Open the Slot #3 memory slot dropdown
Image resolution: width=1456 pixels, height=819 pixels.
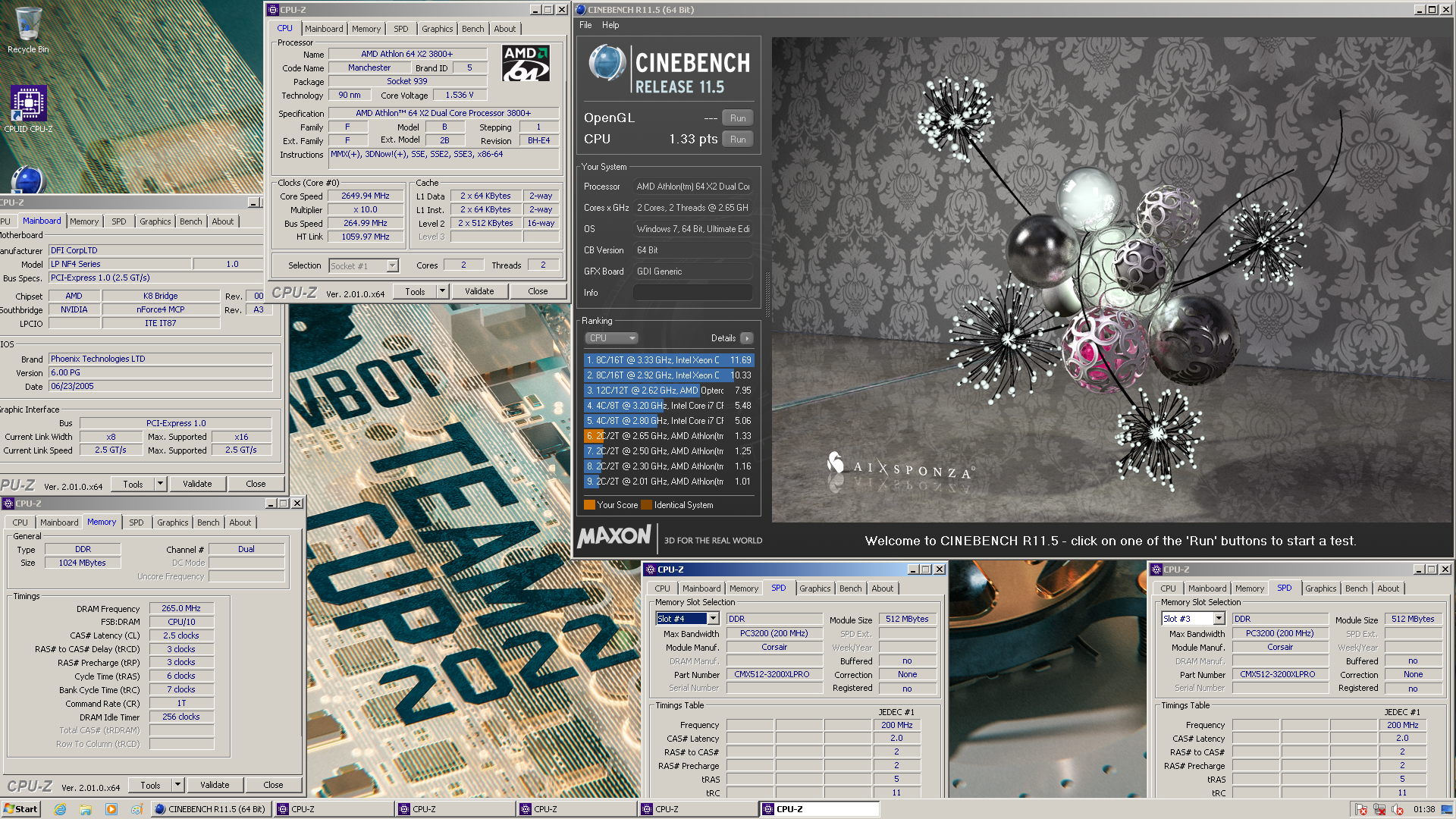coord(1219,619)
